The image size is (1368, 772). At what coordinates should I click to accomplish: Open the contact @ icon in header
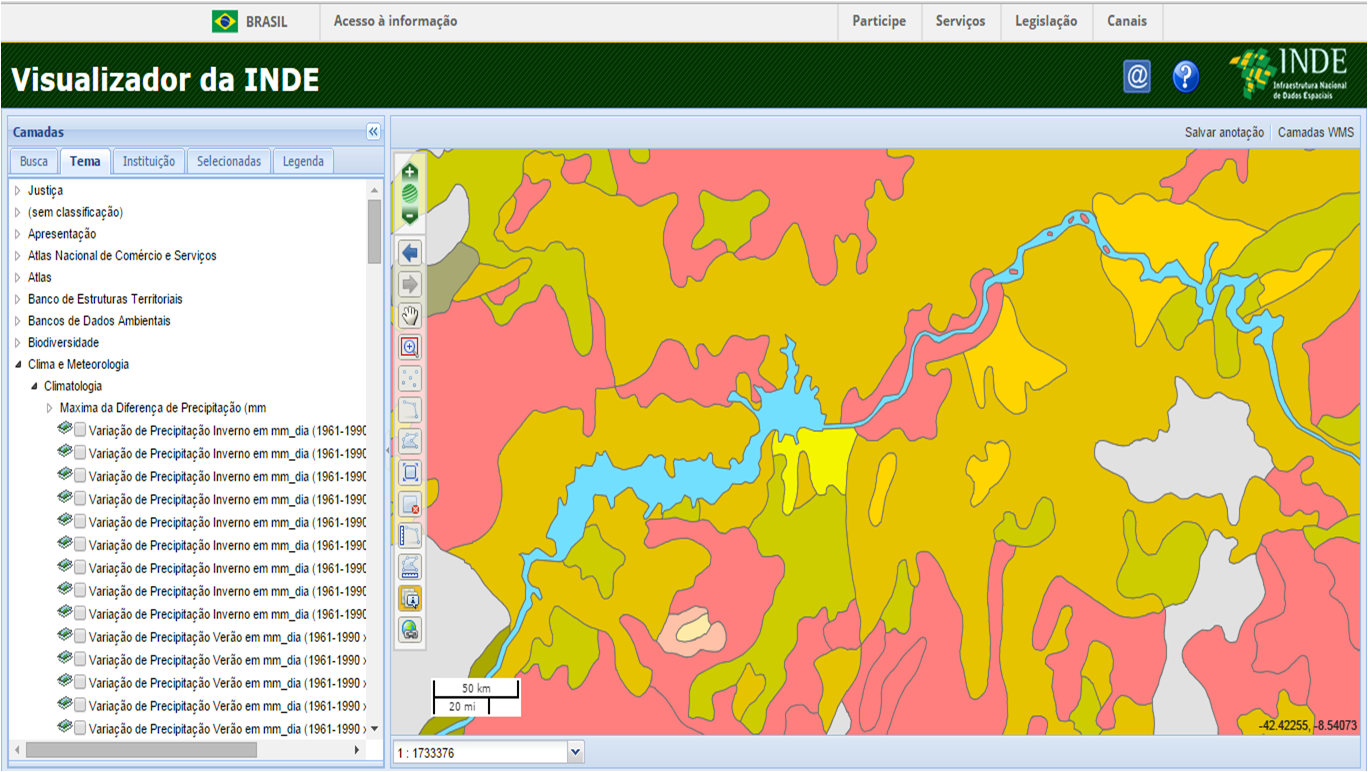(x=1137, y=77)
